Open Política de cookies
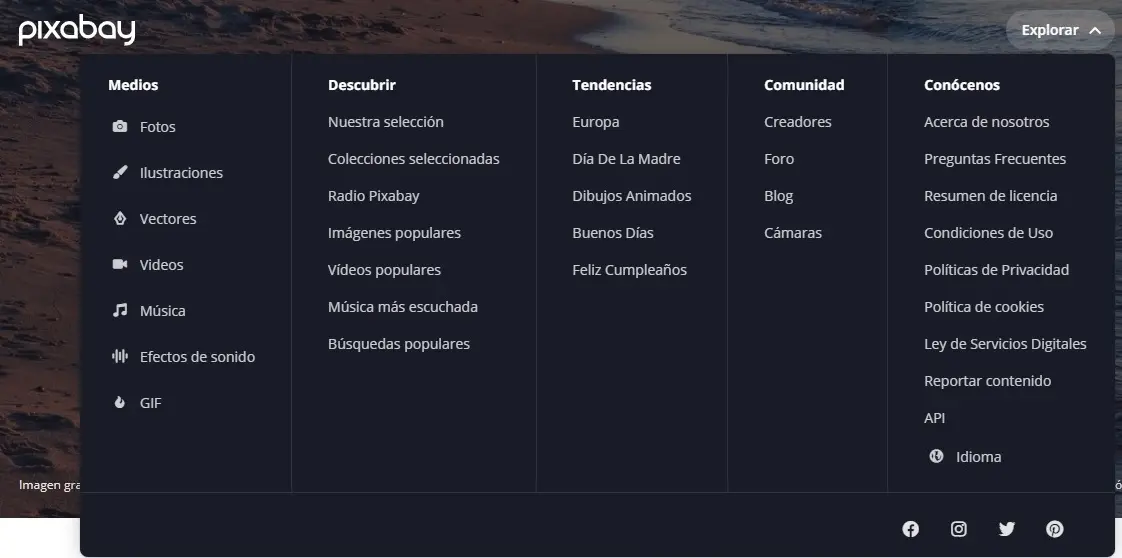The height and width of the screenshot is (558, 1122). (x=984, y=307)
